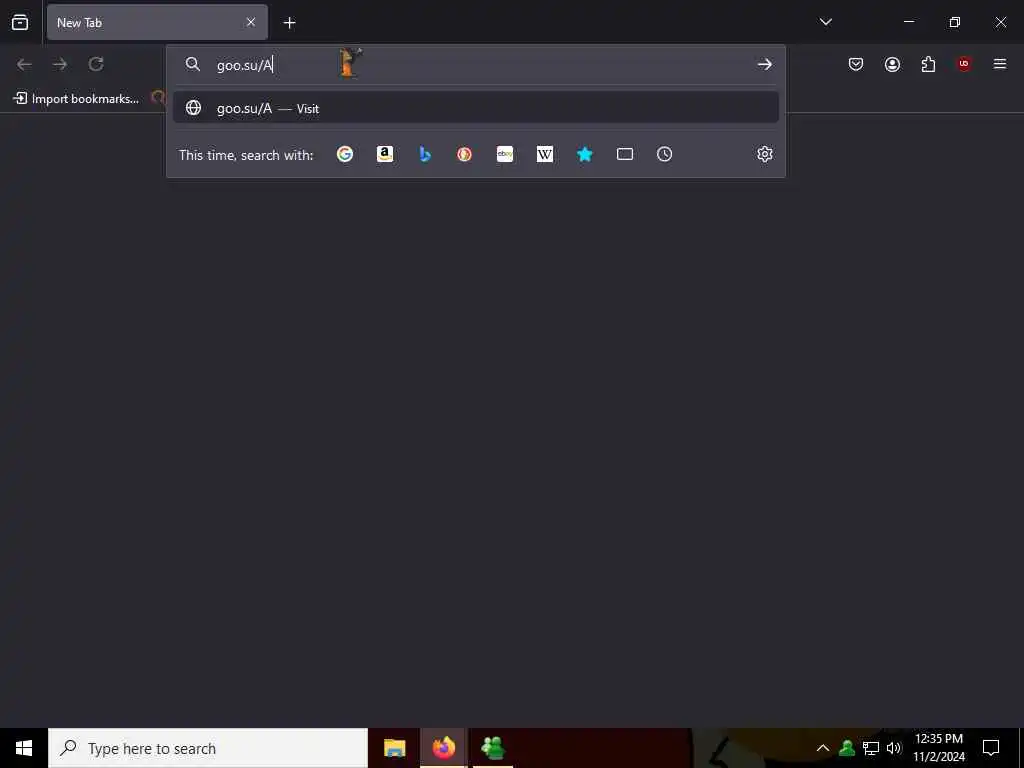1024x768 pixels.
Task: Restore down the Firefox window
Action: coord(955,22)
